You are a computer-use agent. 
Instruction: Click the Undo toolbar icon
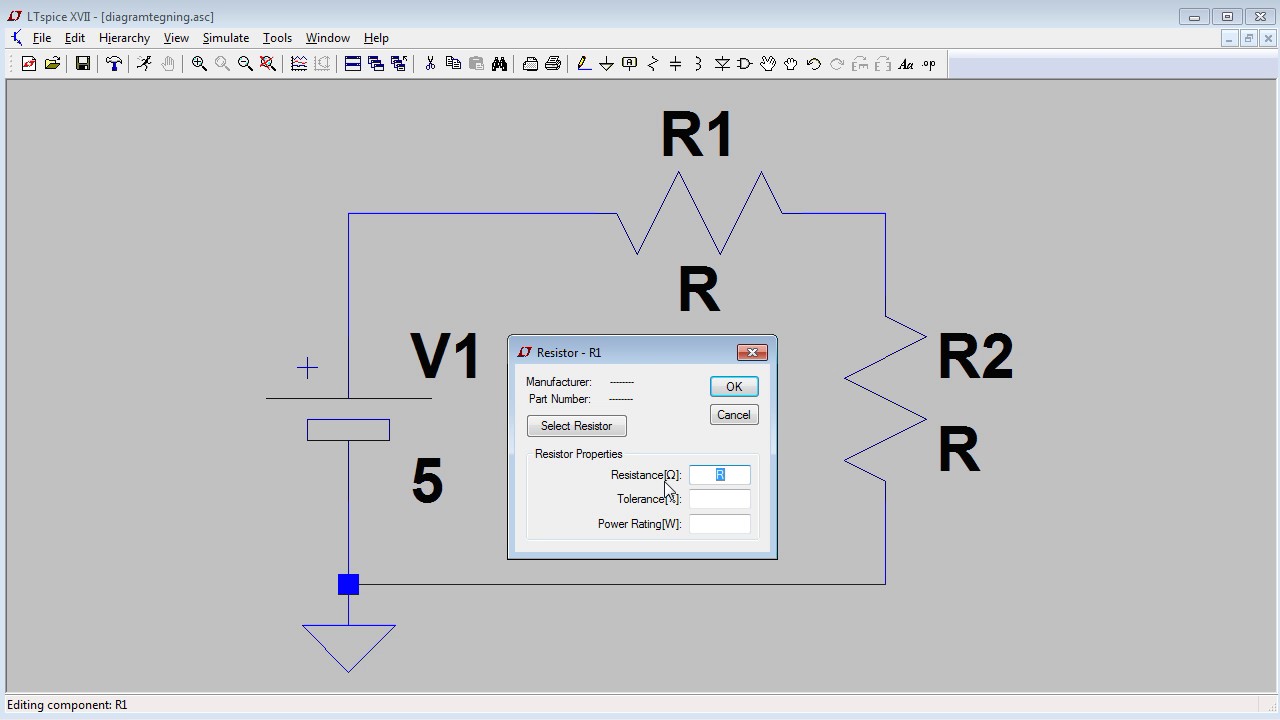pos(814,64)
